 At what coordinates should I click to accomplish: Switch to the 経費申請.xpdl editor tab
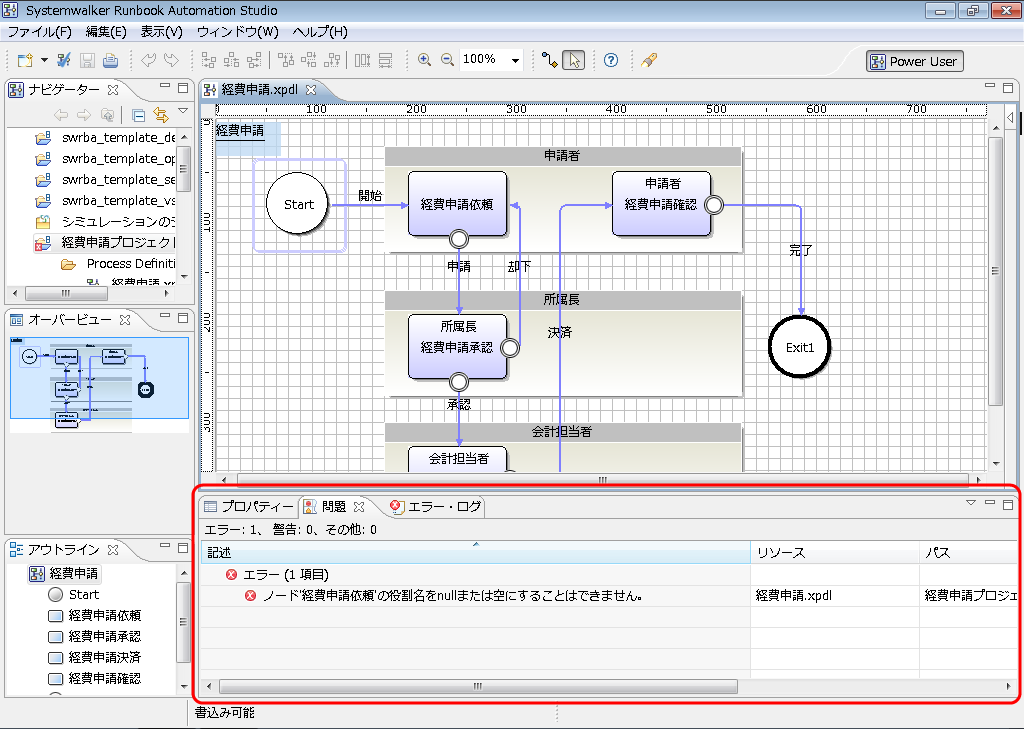[x=259, y=89]
